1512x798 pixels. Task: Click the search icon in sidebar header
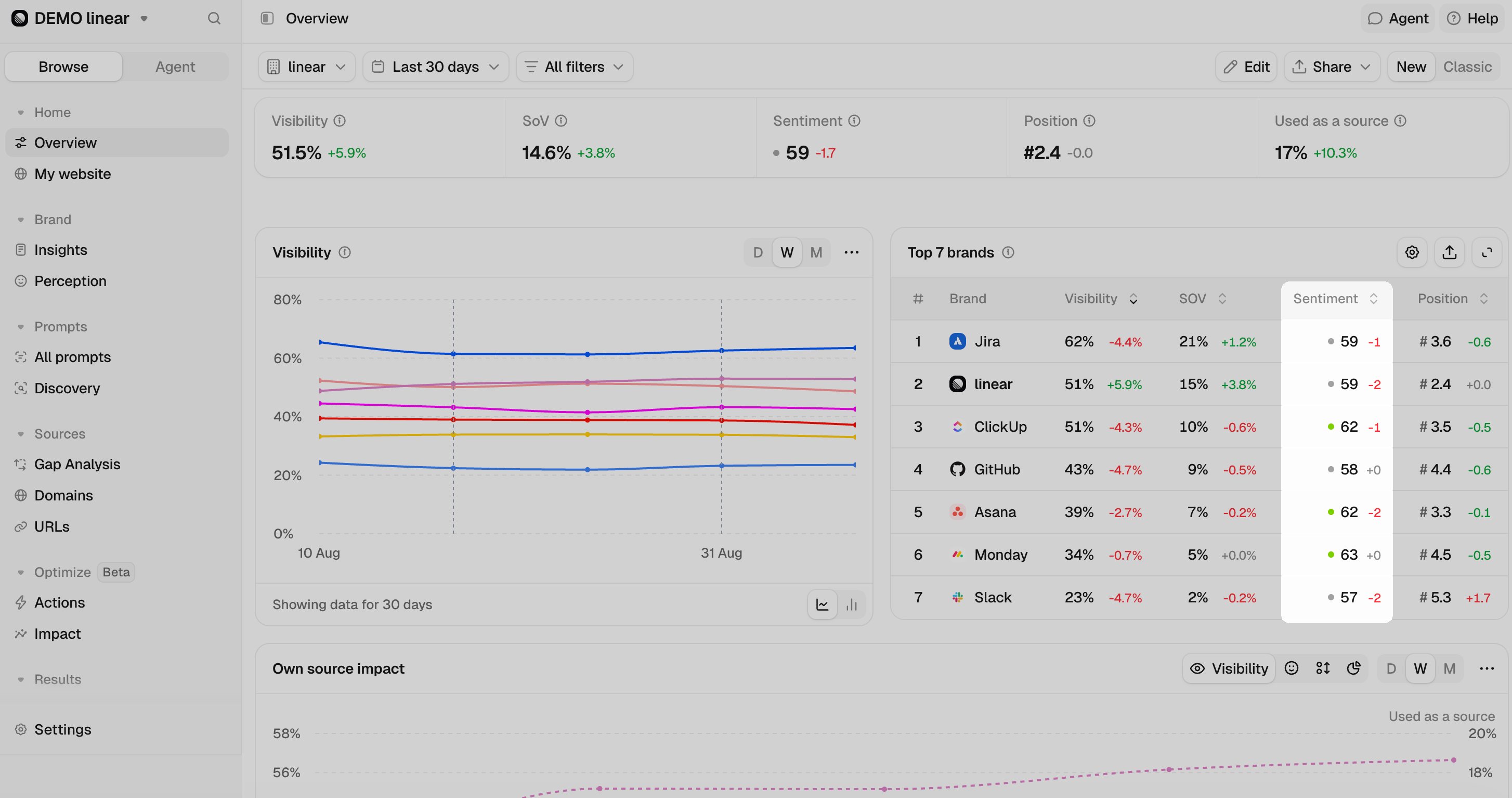point(214,18)
